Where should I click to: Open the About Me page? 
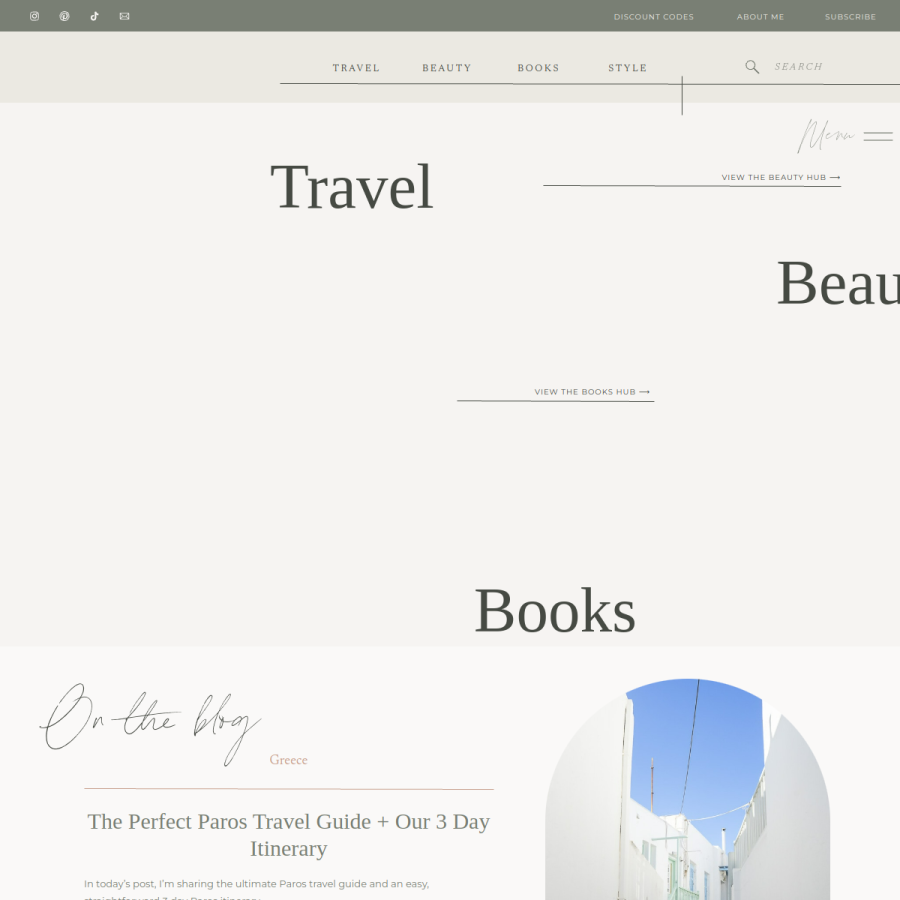tap(760, 17)
